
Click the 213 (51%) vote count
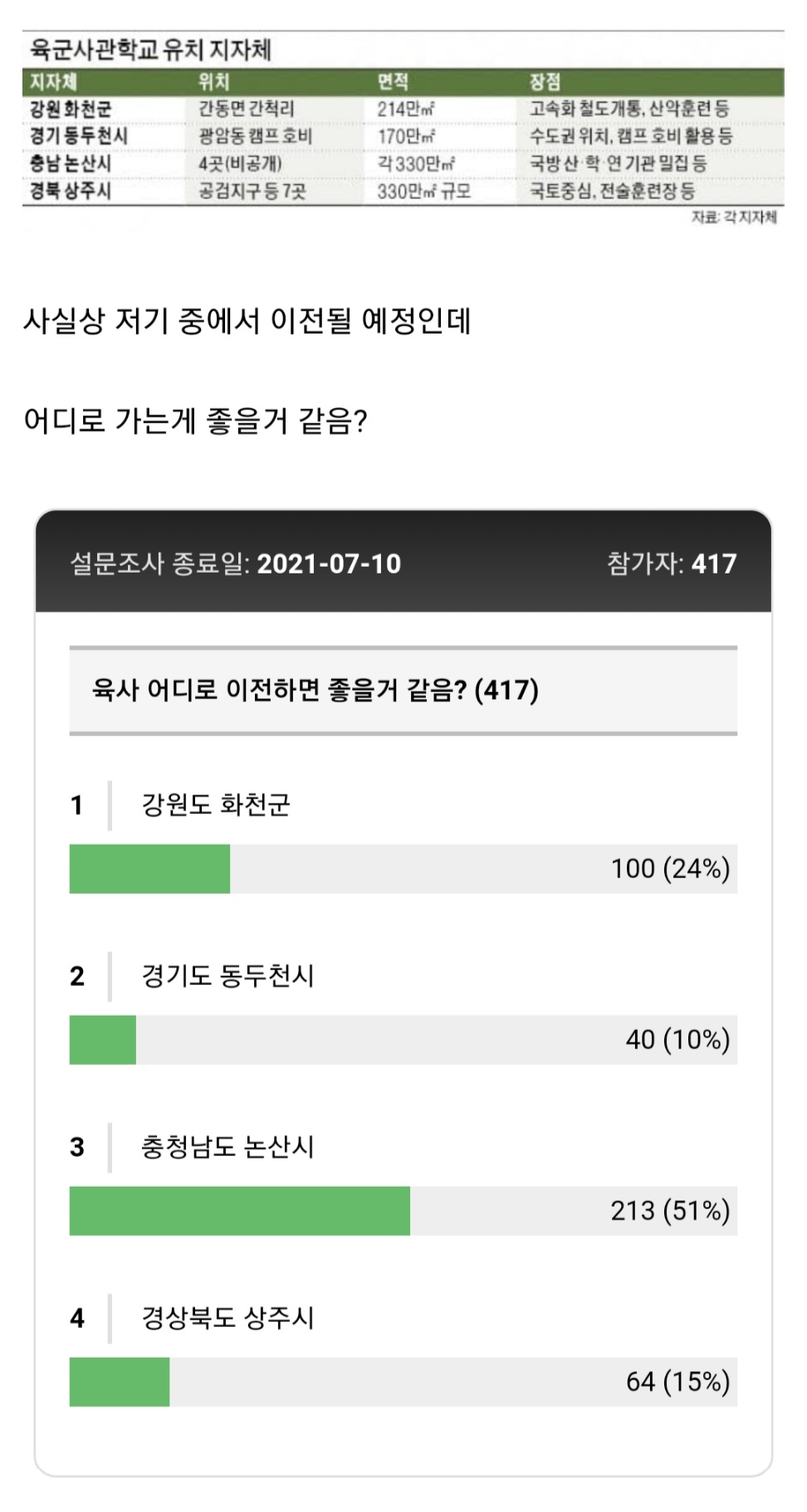coord(670,1211)
